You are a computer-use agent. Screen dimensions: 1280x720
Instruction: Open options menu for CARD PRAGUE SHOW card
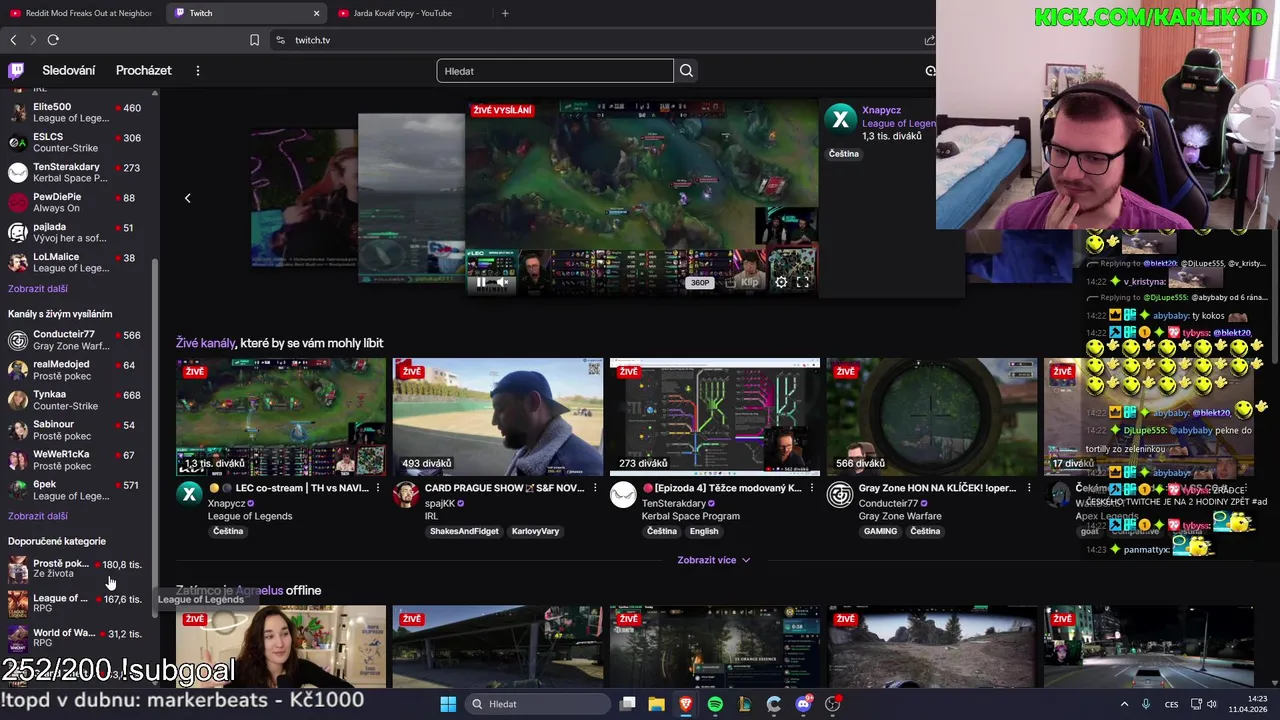click(595, 488)
